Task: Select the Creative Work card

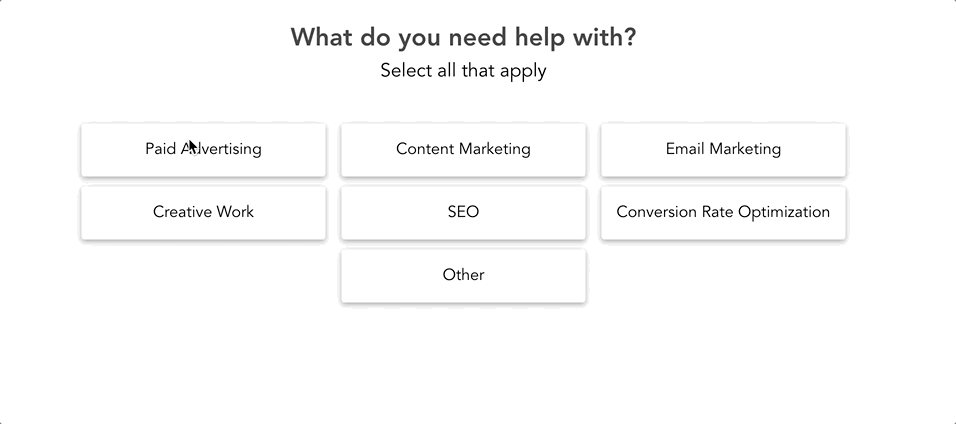Action: [x=203, y=212]
